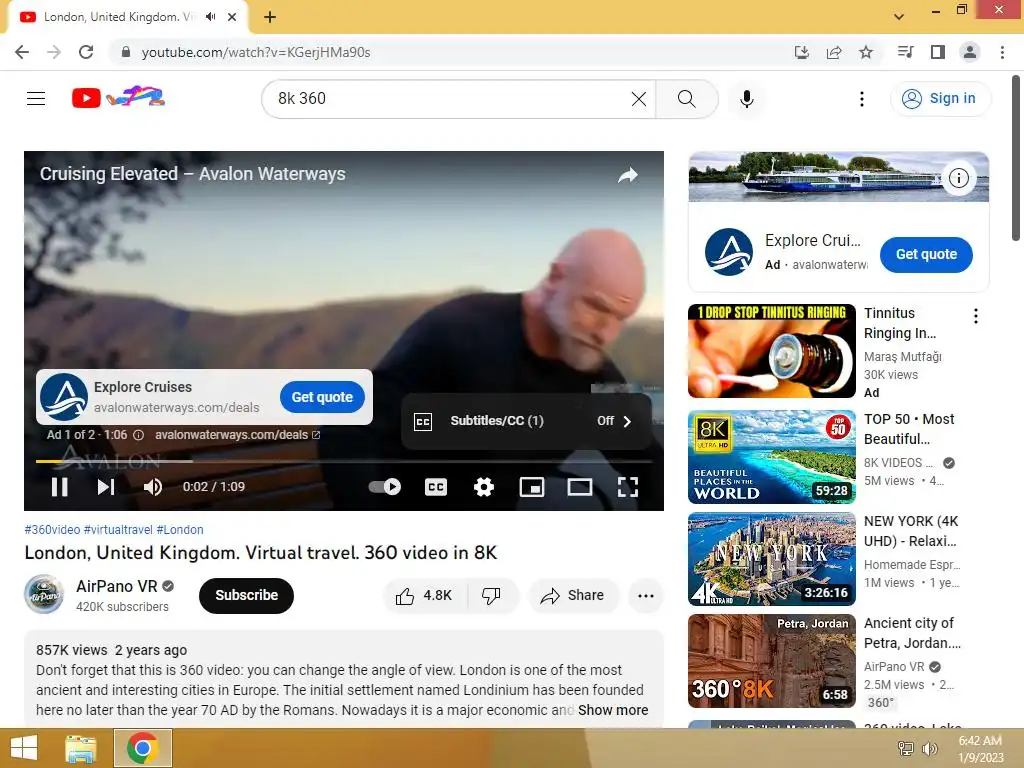Mute the video player volume
The width and height of the screenshot is (1024, 768).
click(153, 487)
